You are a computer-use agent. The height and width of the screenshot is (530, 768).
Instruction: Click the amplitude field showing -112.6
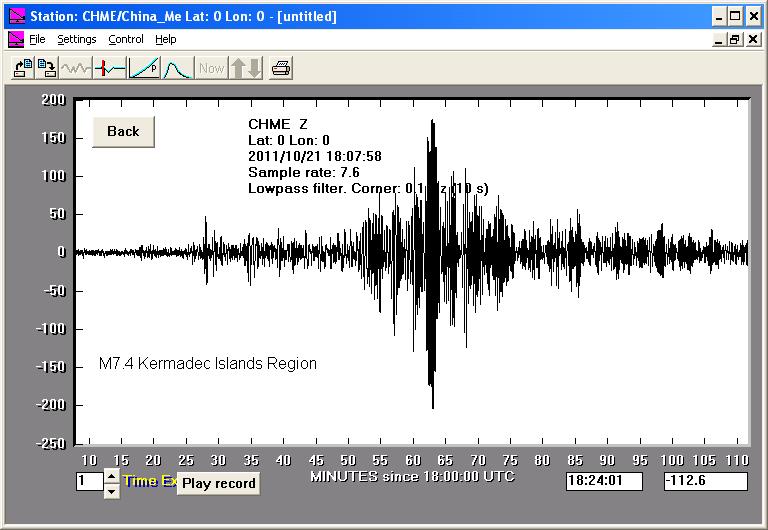pyautogui.click(x=705, y=481)
